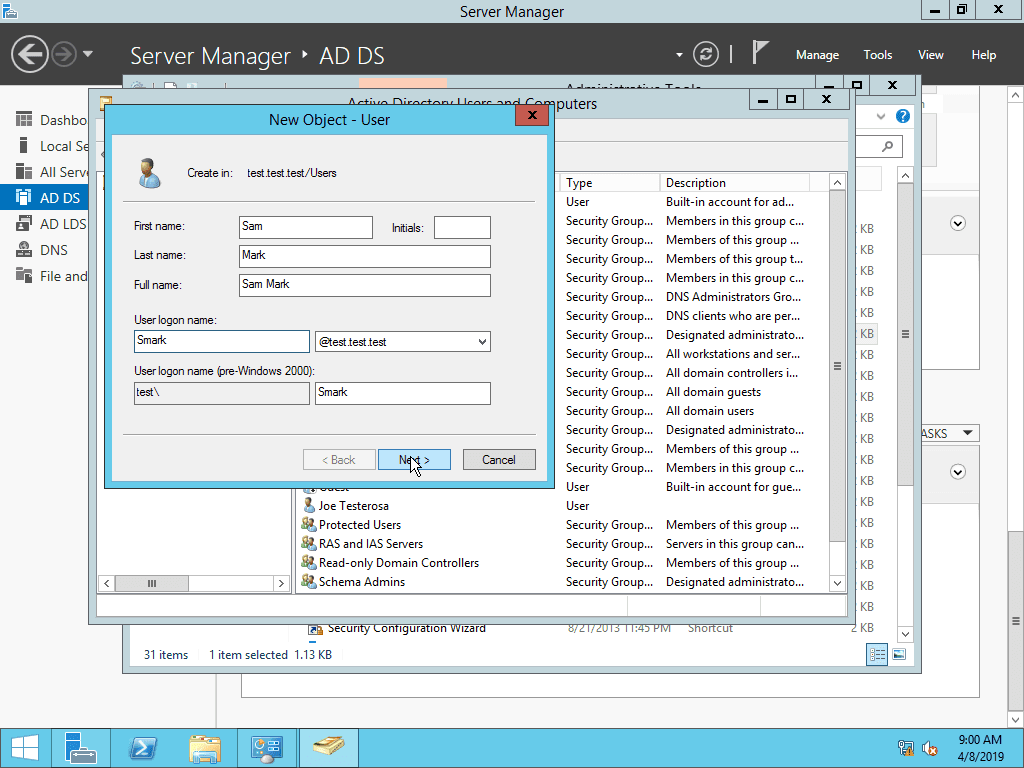Click the Last name field containing Mark

(x=364, y=256)
